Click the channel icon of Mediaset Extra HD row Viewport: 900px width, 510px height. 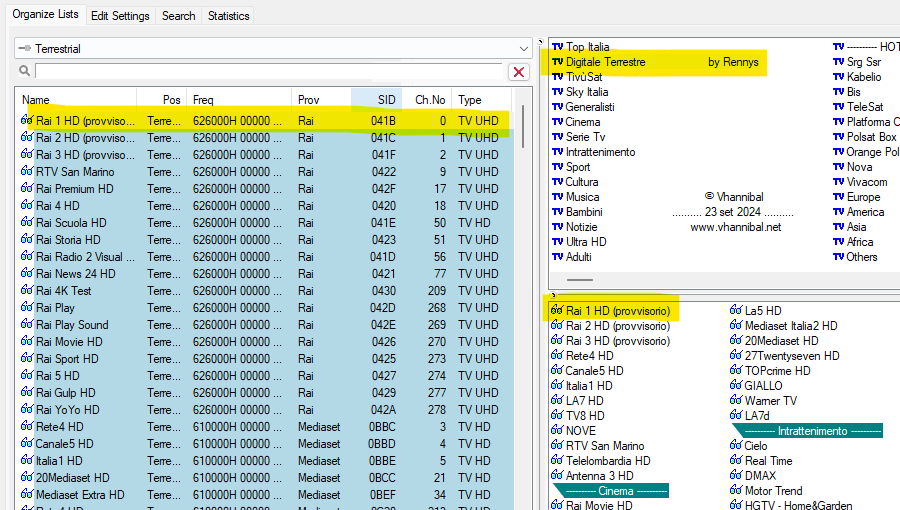[27, 495]
